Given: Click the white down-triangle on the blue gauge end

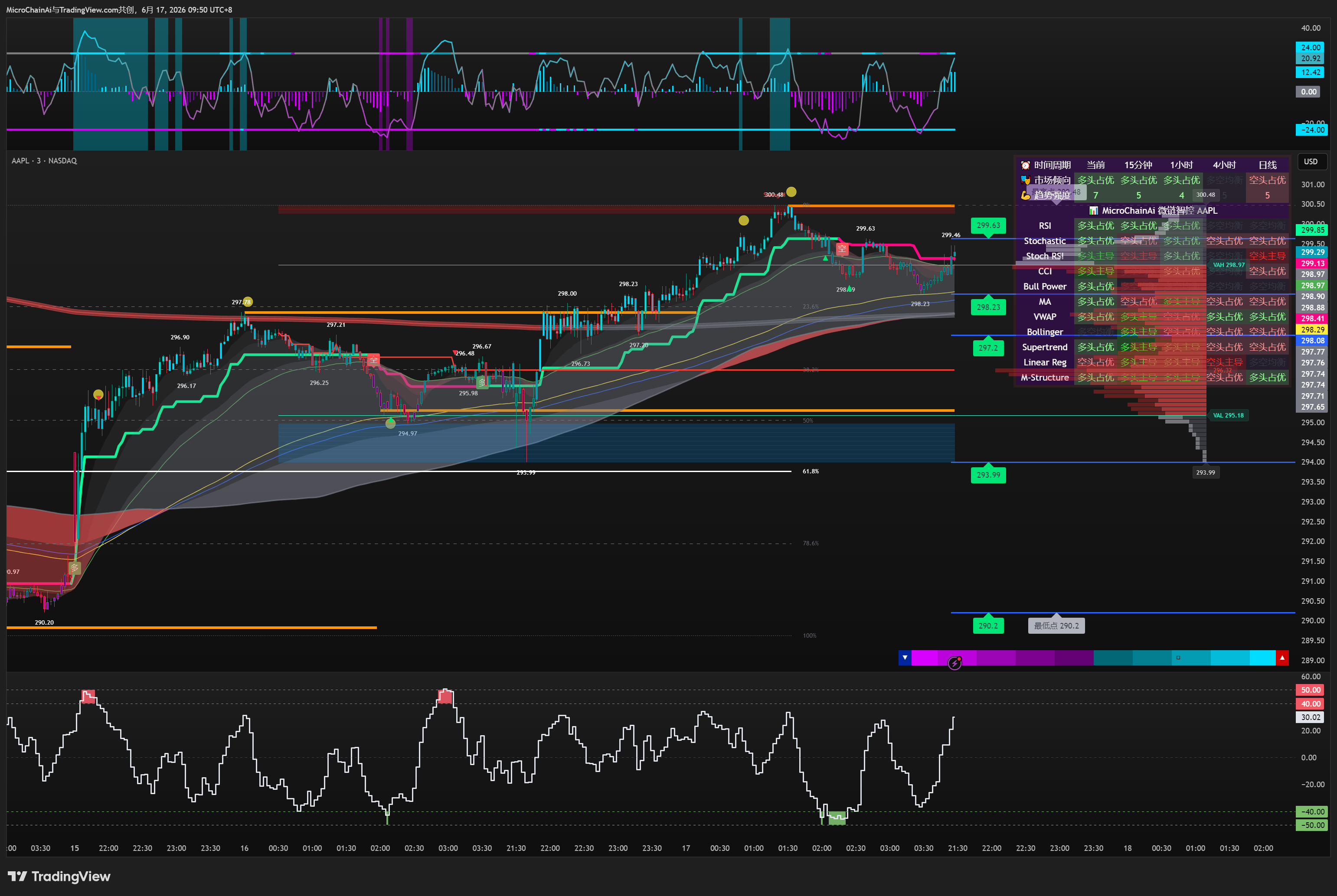Looking at the screenshot, I should [905, 658].
